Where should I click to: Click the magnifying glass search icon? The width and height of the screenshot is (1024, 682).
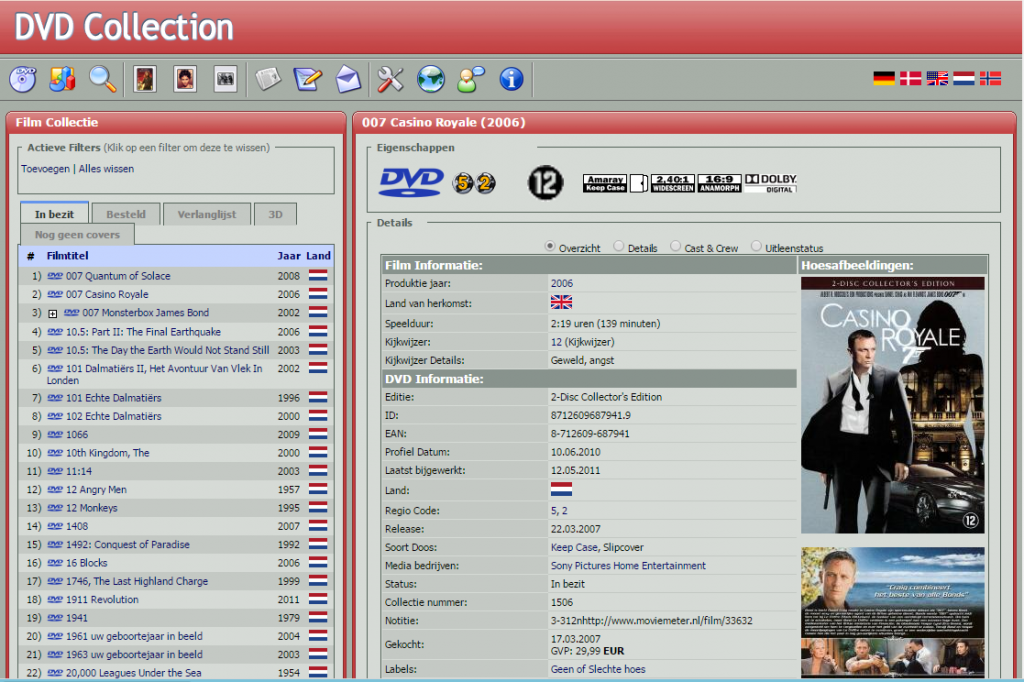tap(103, 78)
